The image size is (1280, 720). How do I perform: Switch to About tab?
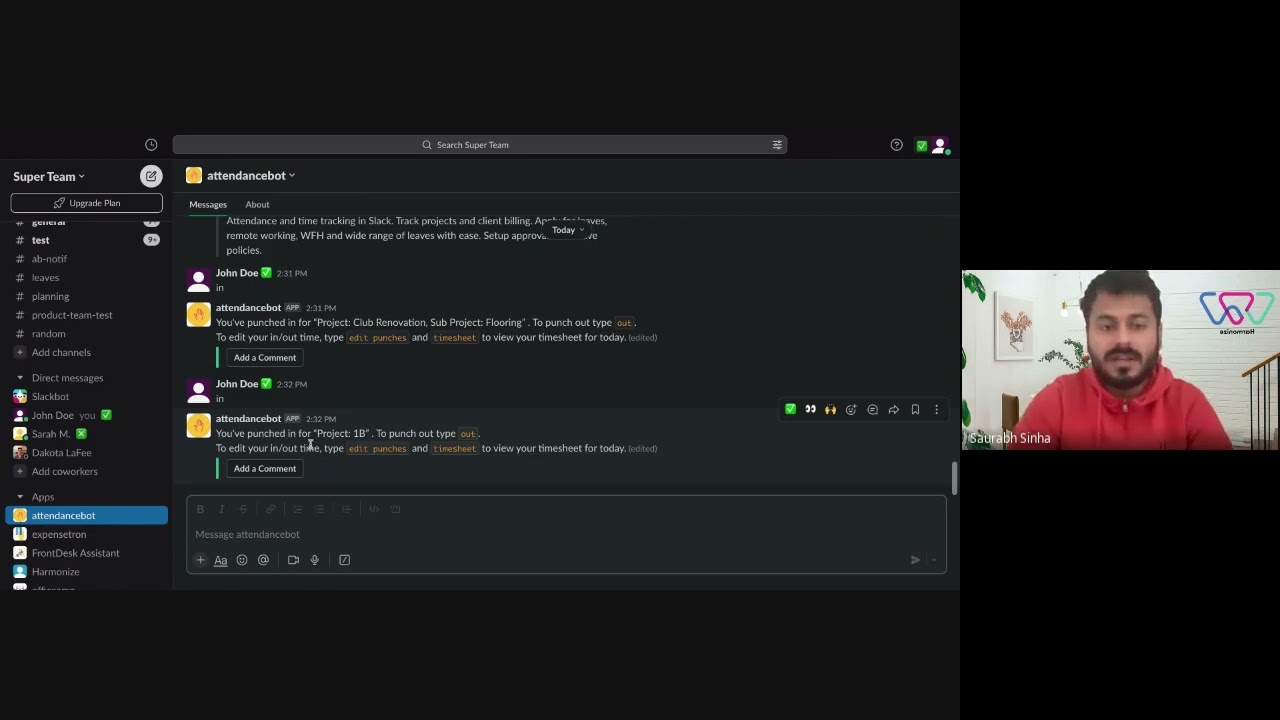tap(257, 204)
